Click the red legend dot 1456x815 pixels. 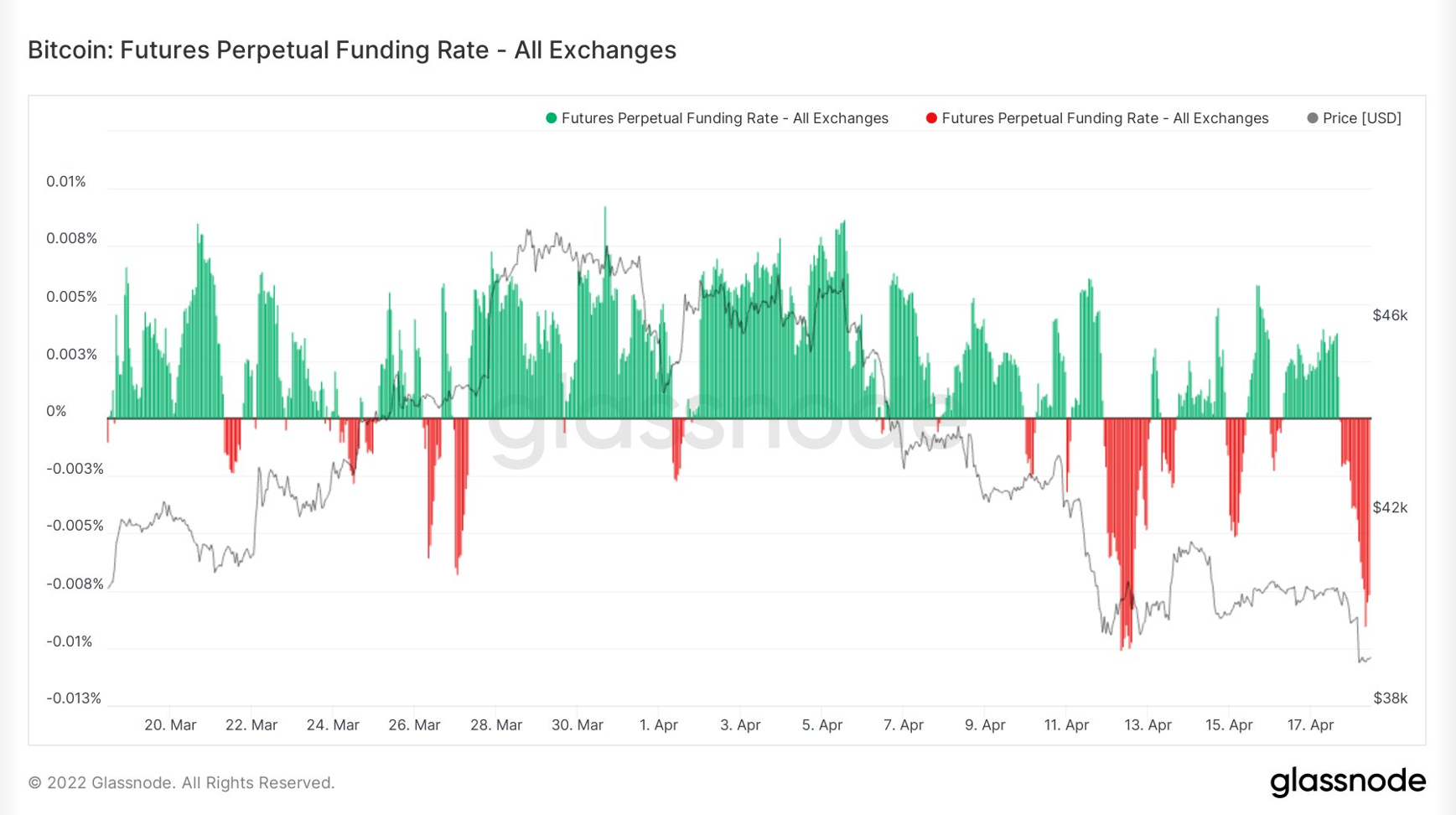point(931,118)
